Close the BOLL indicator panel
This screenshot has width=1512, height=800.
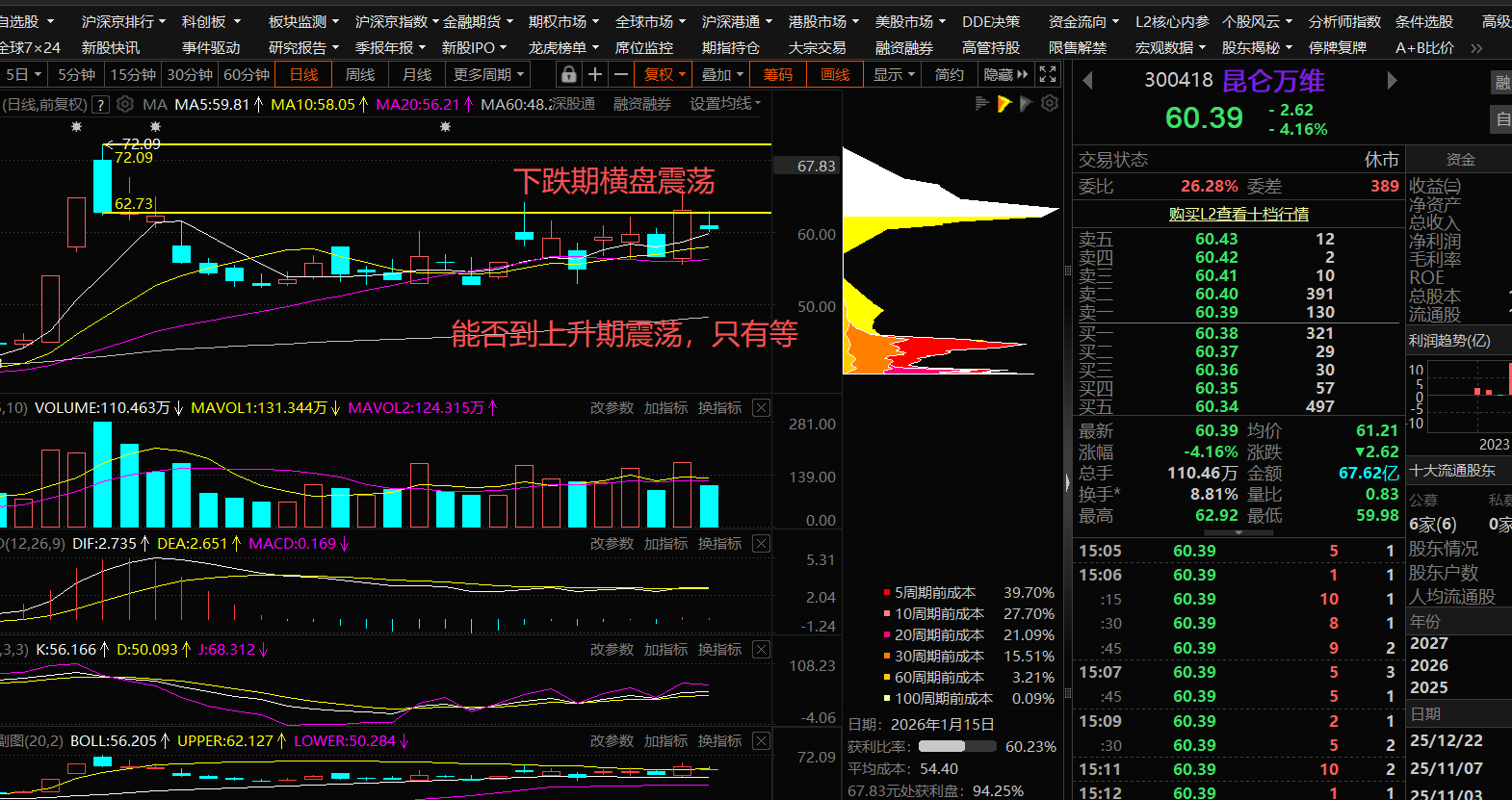tap(761, 741)
